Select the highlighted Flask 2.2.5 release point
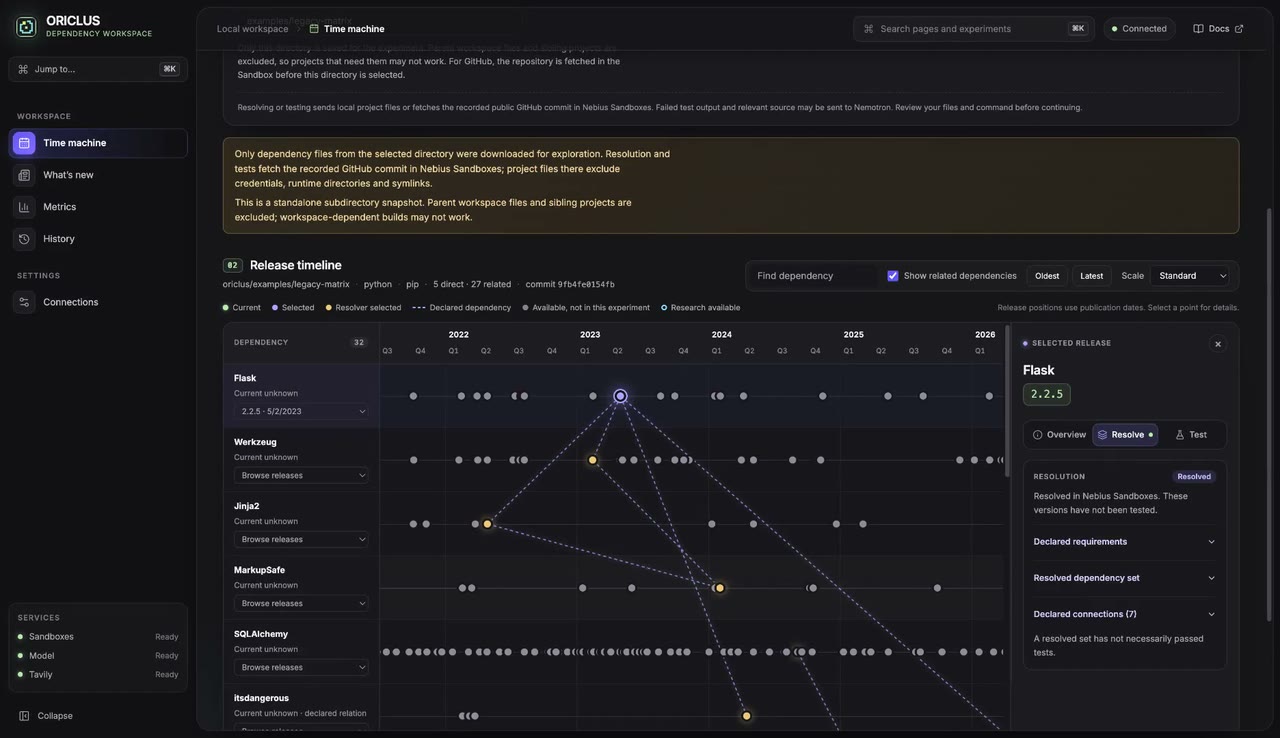 point(620,396)
